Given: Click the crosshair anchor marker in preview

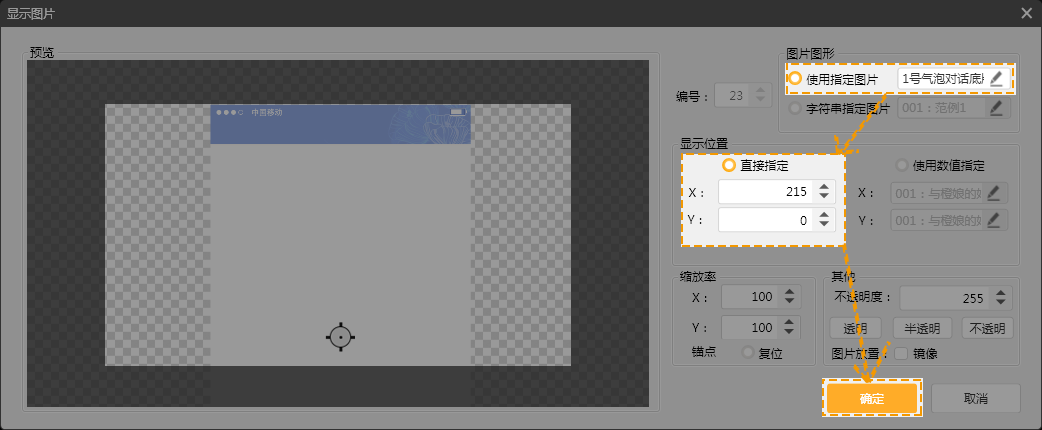Looking at the screenshot, I should [x=341, y=337].
